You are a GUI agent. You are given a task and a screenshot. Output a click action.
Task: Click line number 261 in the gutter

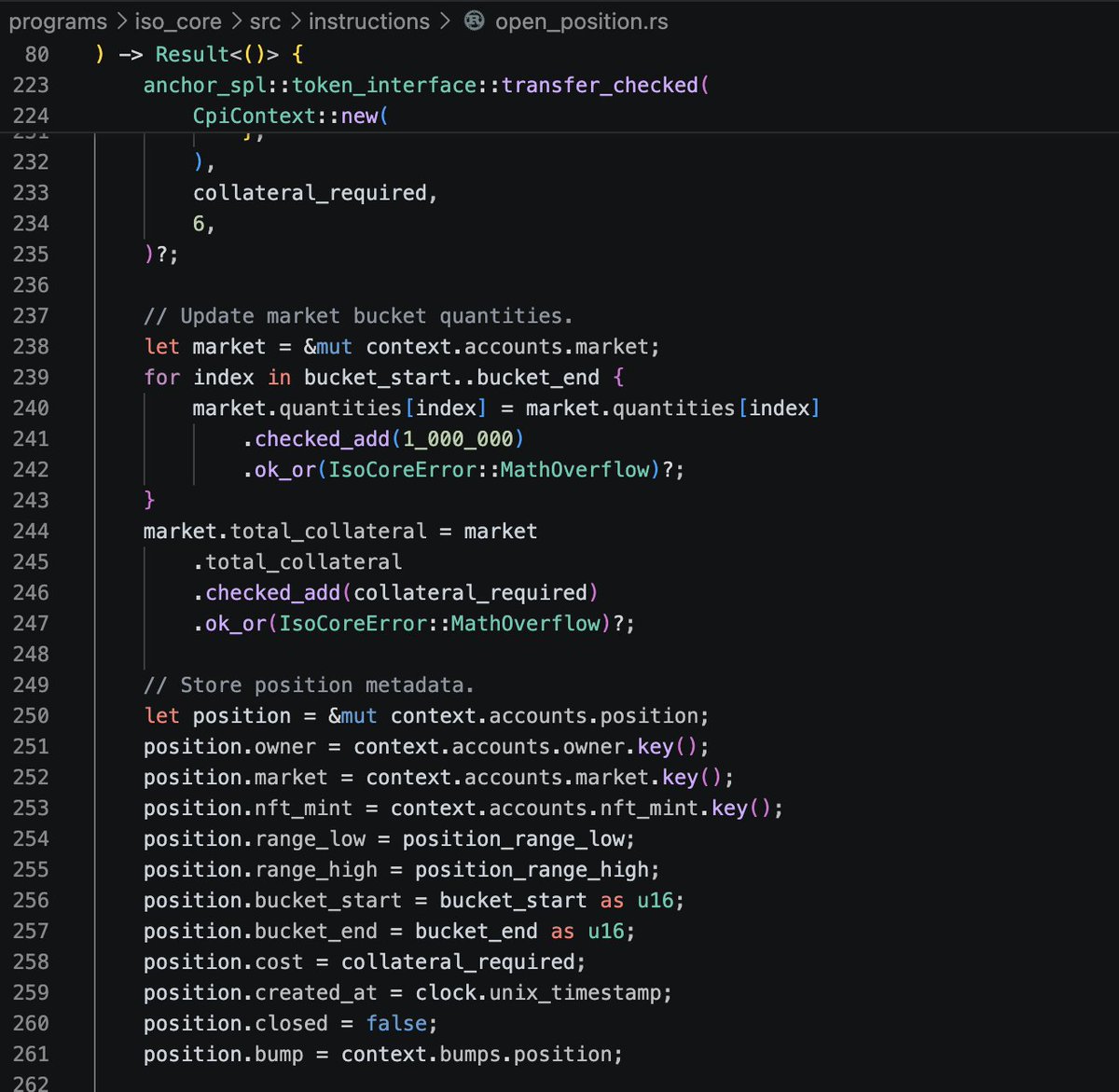point(31,1054)
